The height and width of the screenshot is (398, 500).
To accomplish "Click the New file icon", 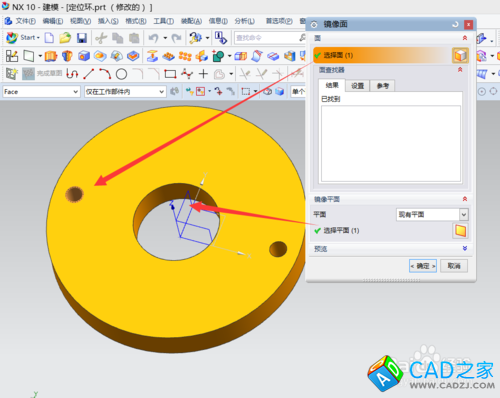I will (49, 38).
